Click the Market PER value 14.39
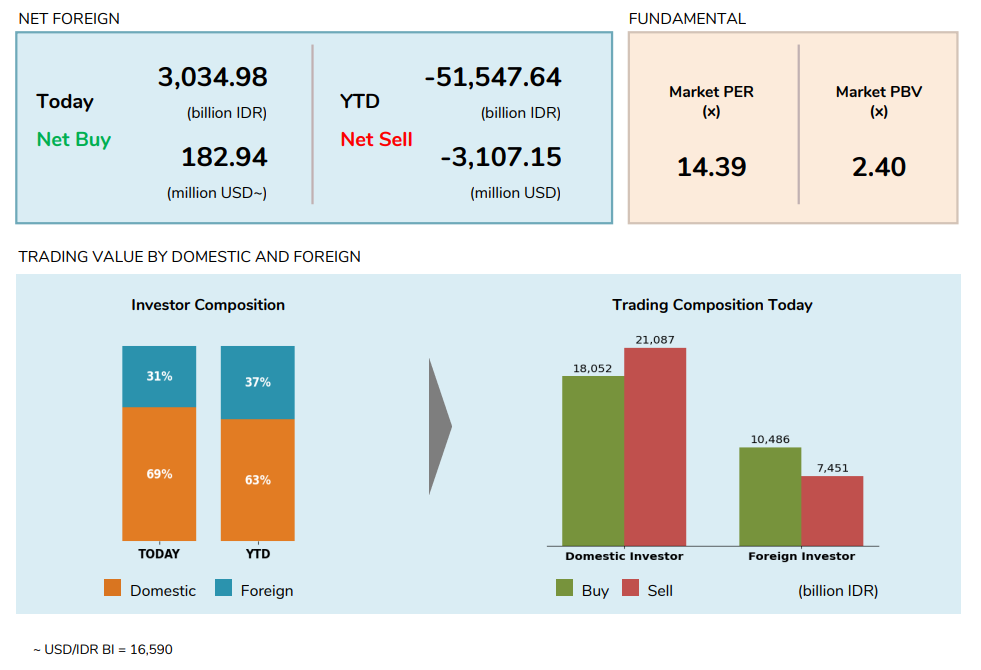Image resolution: width=981 pixels, height=670 pixels. [711, 167]
